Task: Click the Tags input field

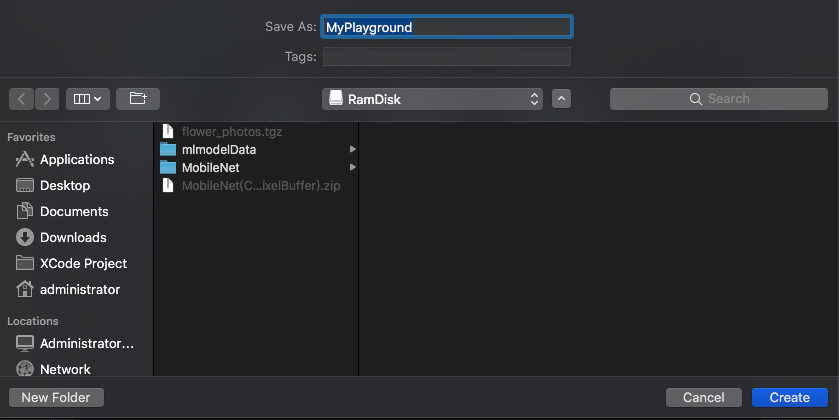Action: click(x=446, y=57)
